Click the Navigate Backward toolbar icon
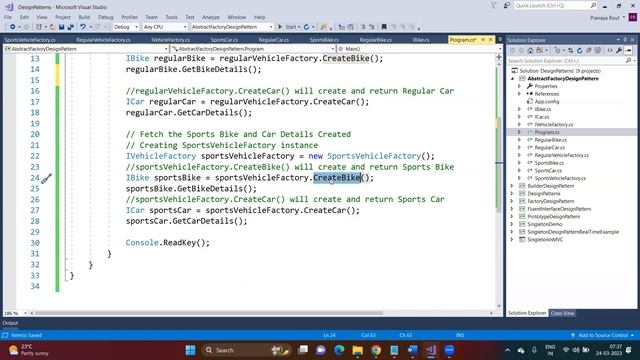 (12, 27)
